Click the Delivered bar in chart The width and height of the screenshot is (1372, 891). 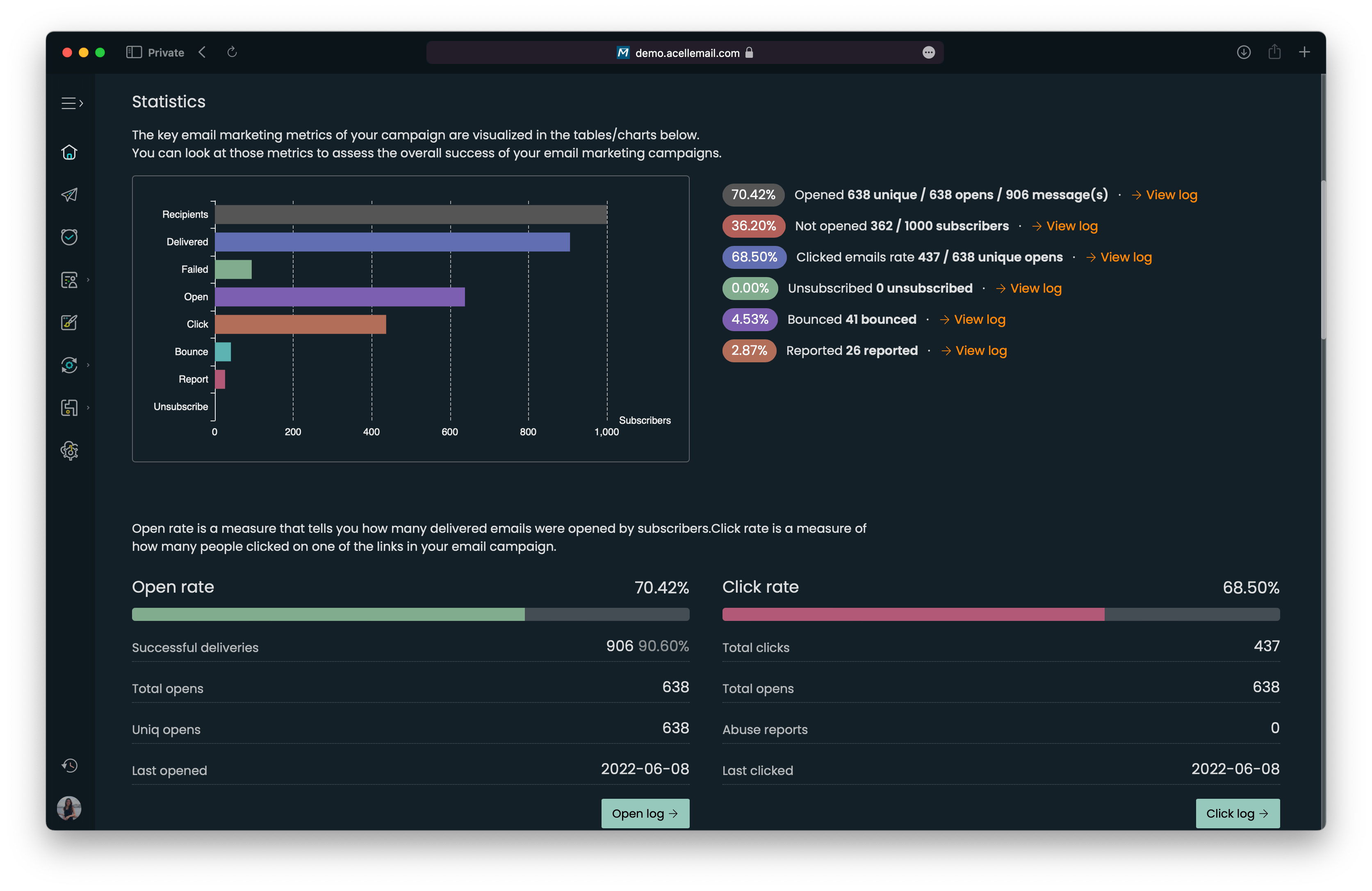click(x=392, y=242)
